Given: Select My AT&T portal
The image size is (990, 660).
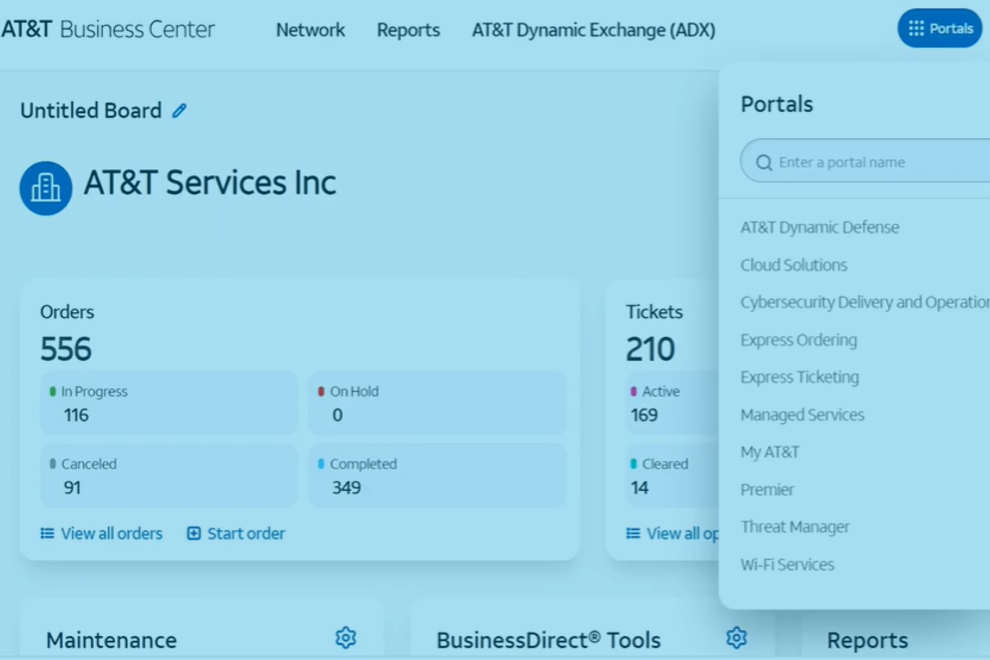Looking at the screenshot, I should [770, 452].
